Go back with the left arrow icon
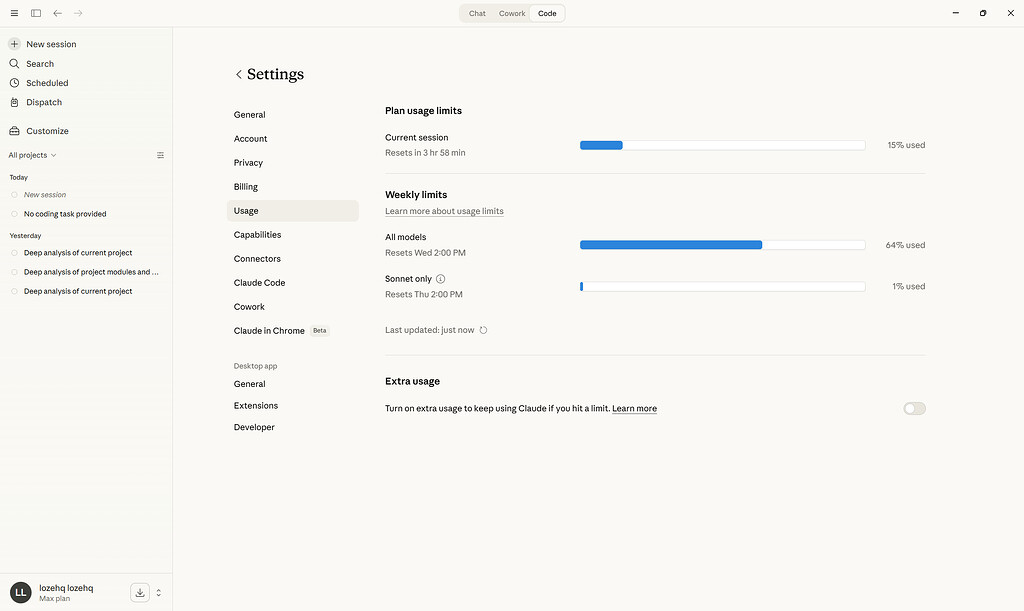1024x611 pixels. pyautogui.click(x=57, y=13)
